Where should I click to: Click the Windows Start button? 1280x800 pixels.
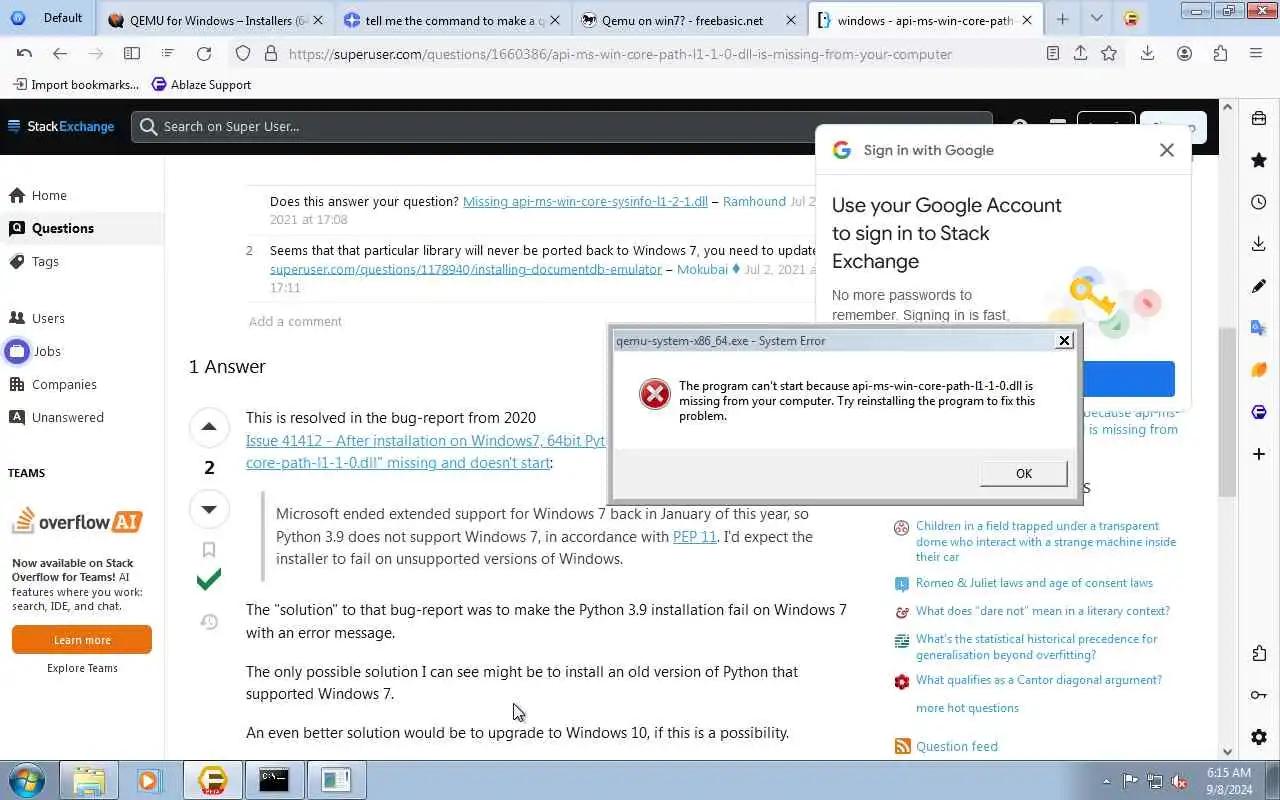coord(26,780)
